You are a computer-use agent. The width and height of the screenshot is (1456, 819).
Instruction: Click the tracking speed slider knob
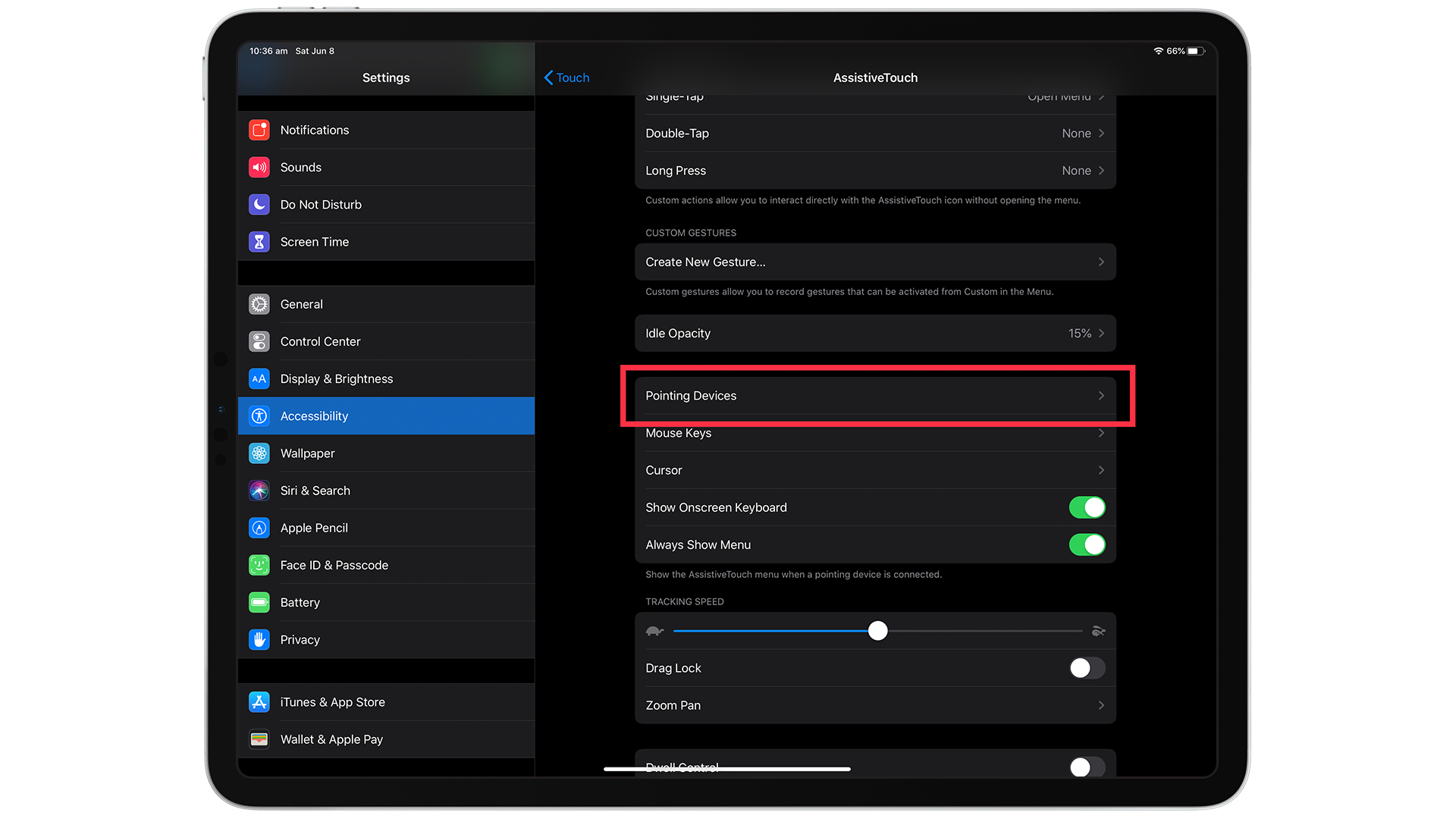(877, 631)
